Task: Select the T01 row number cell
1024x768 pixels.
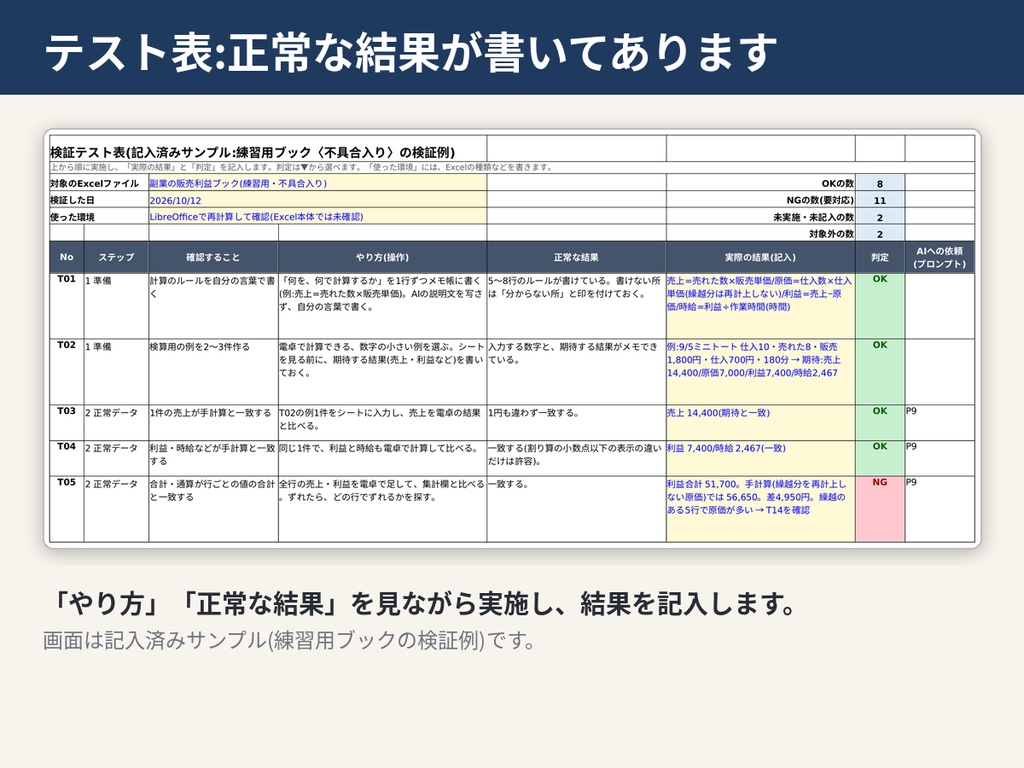Action: [67, 306]
